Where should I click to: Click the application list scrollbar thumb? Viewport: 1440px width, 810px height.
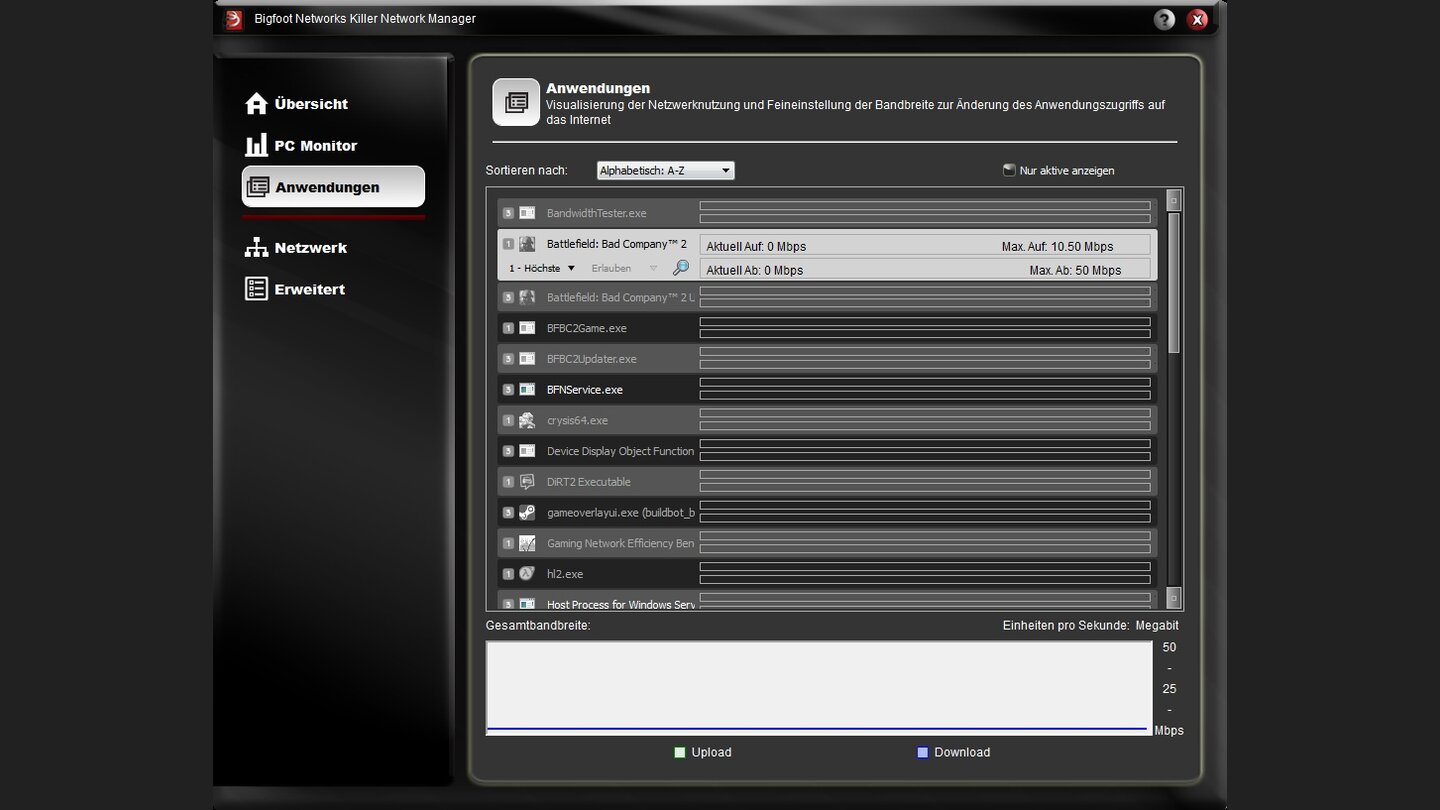[x=1174, y=282]
